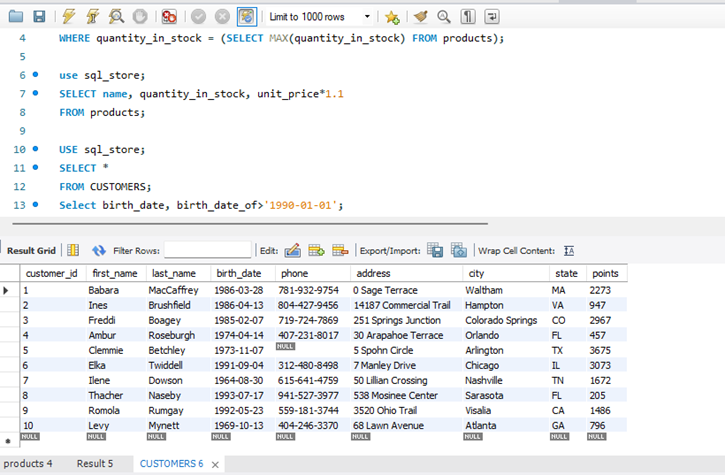
Task: Refresh the result grid data
Action: pyautogui.click(x=98, y=251)
